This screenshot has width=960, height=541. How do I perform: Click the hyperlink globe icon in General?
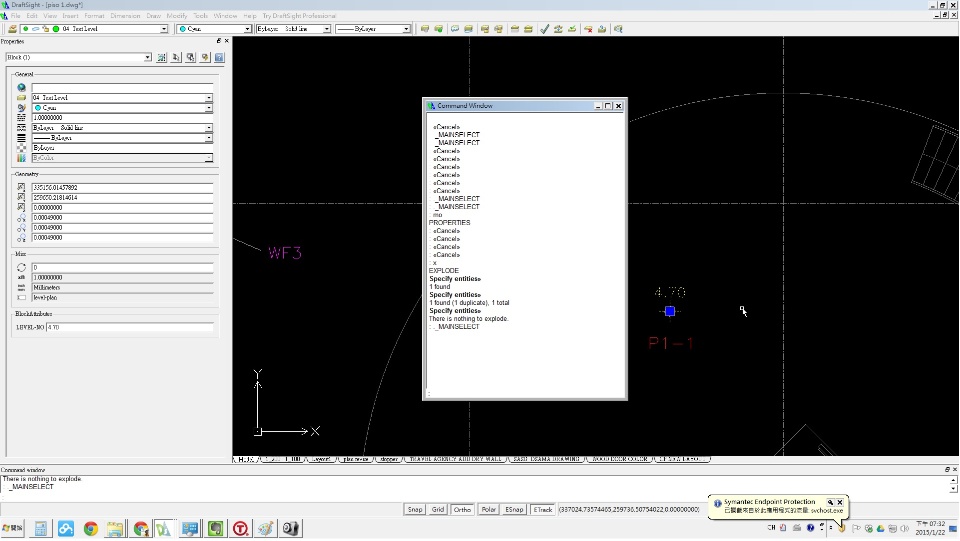(x=21, y=88)
